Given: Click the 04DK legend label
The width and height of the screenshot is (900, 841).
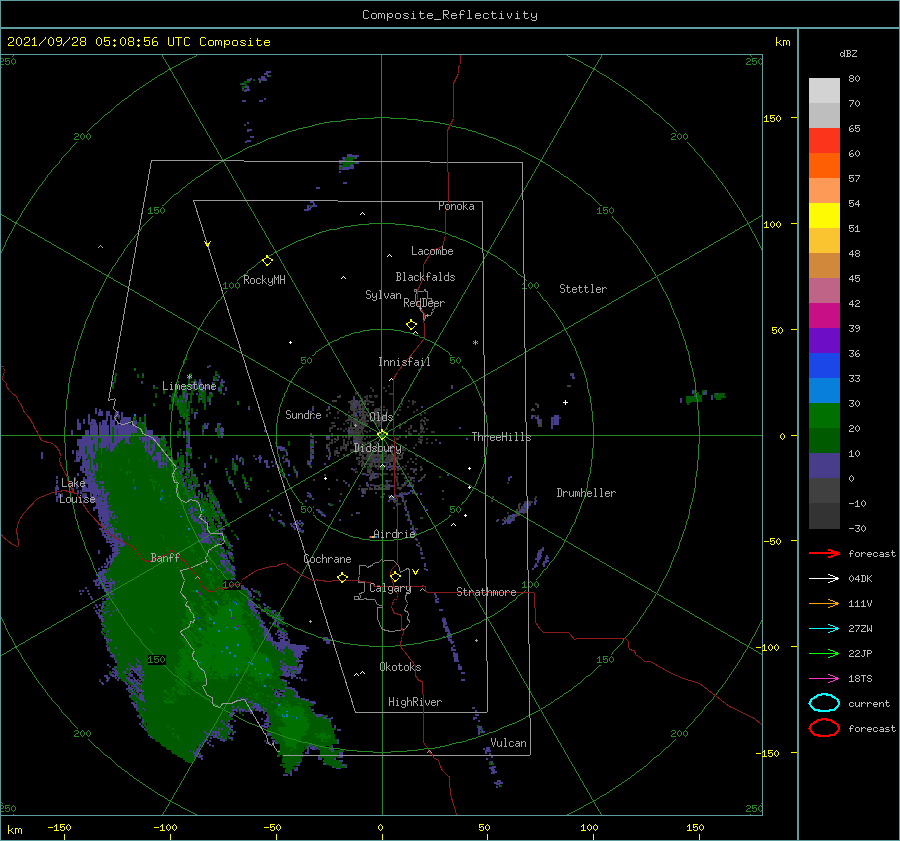Looking at the screenshot, I should (x=860, y=579).
